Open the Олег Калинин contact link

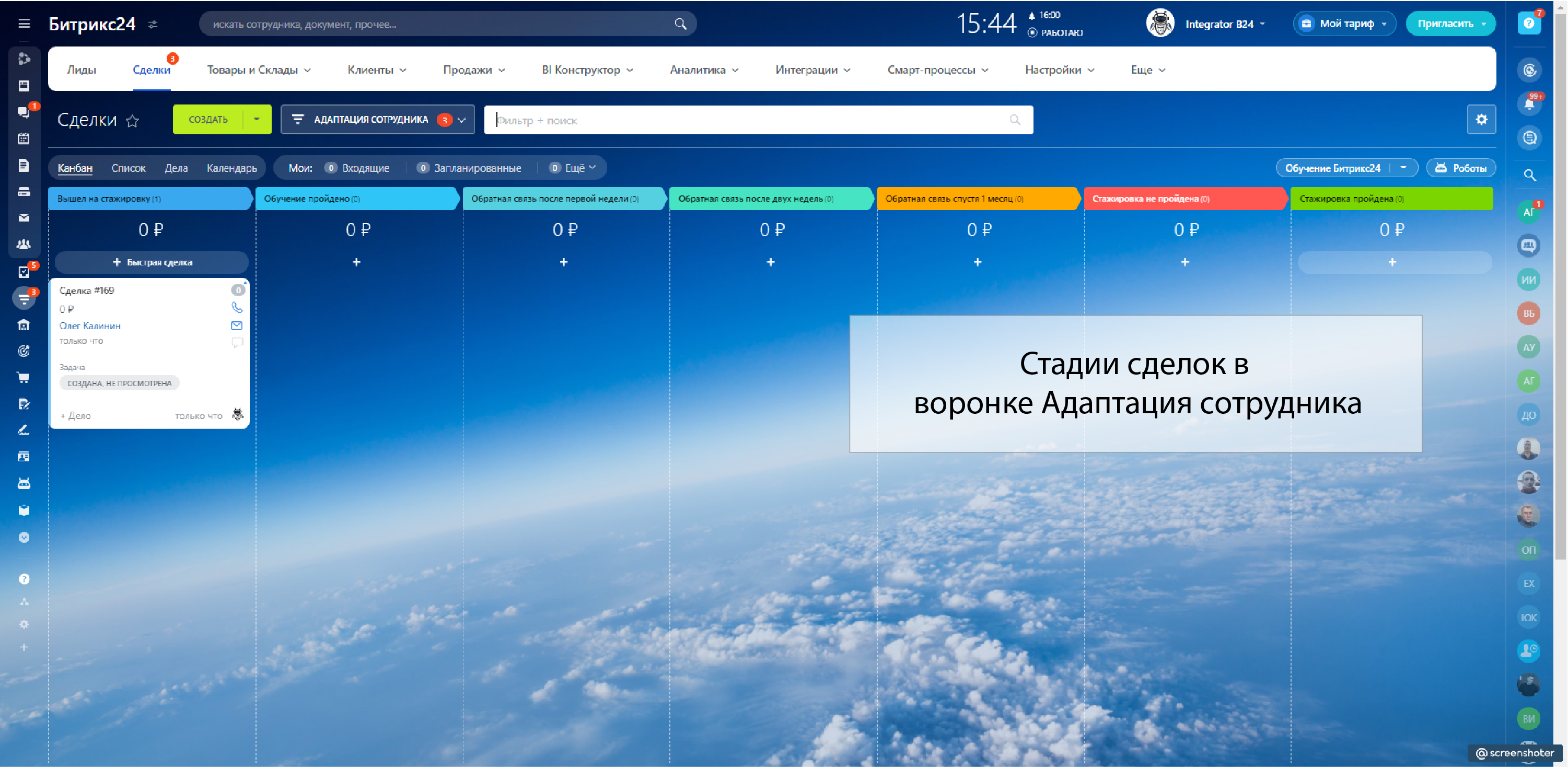(90, 326)
